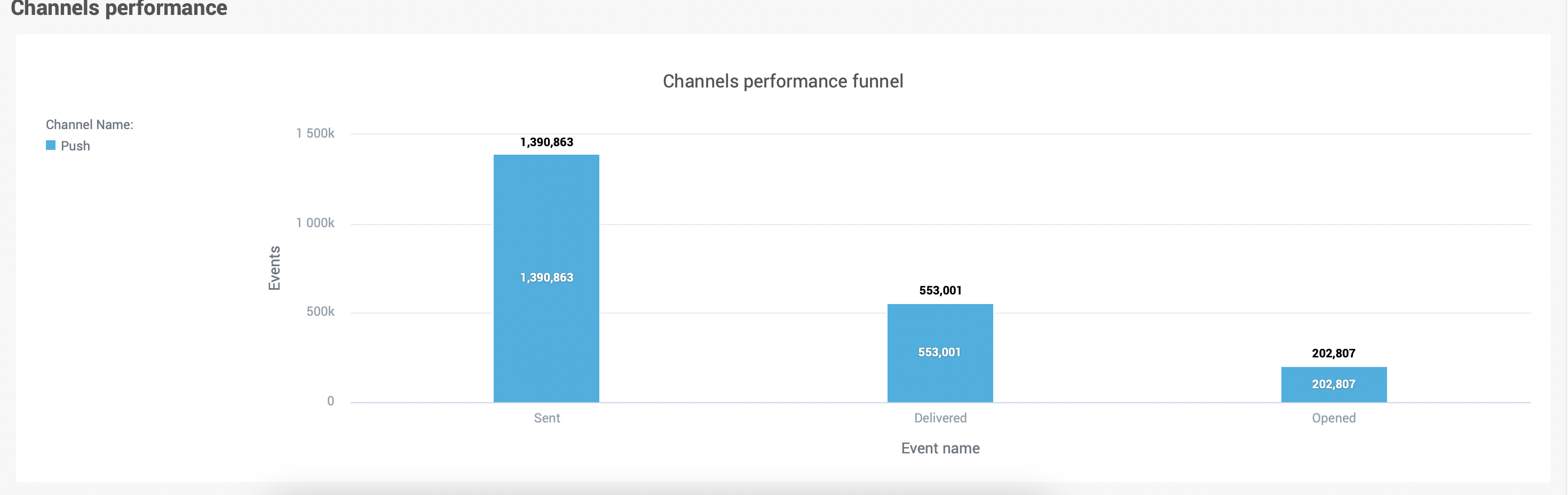This screenshot has width=1568, height=495.
Task: Click the 1 500k y-axis tick label
Action: [315, 133]
